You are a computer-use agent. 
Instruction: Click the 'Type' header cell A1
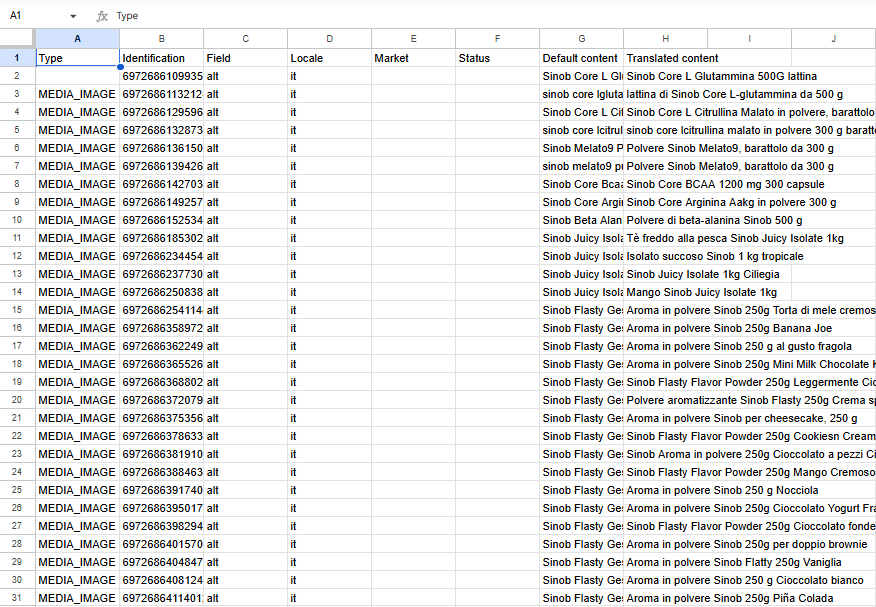78,58
